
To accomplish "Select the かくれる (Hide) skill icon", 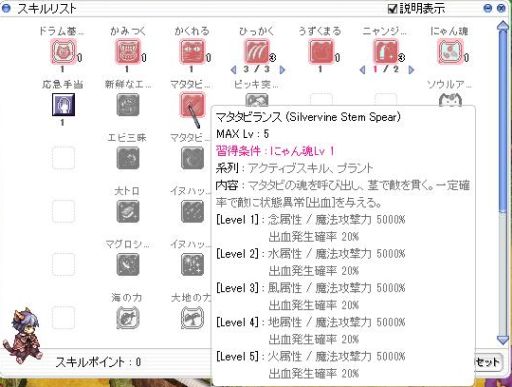I will 192,51.
